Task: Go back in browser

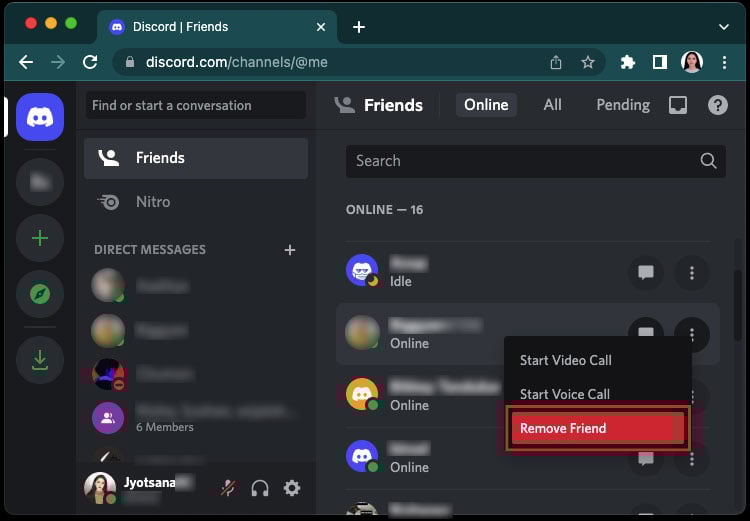Action: click(x=26, y=62)
